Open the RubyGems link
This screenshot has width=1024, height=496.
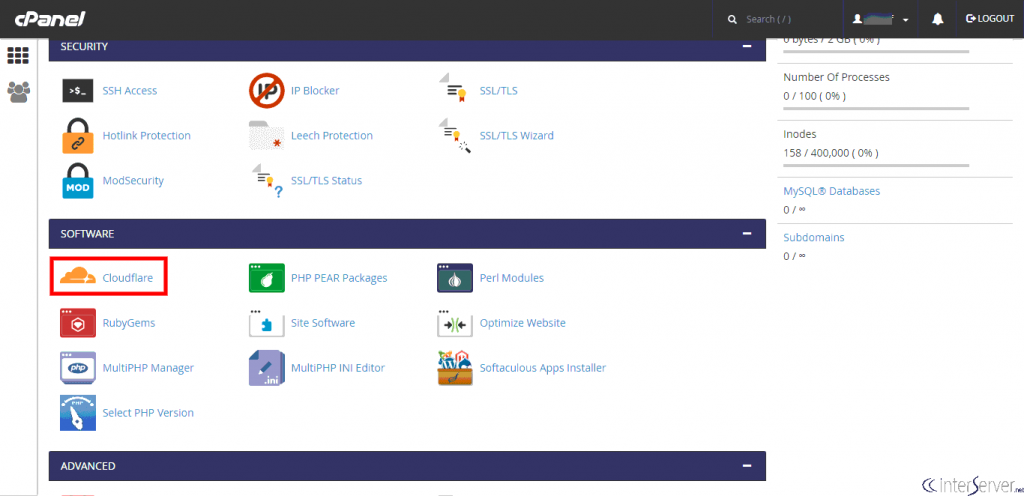(x=129, y=323)
